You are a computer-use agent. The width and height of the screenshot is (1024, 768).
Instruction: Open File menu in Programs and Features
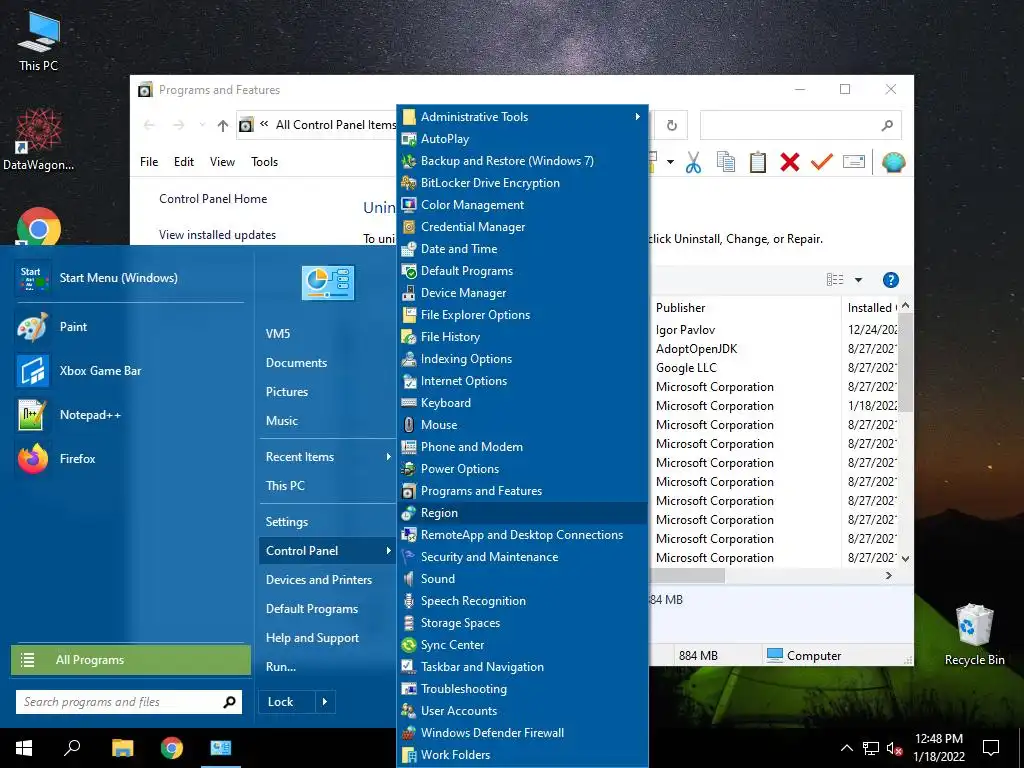click(x=149, y=162)
